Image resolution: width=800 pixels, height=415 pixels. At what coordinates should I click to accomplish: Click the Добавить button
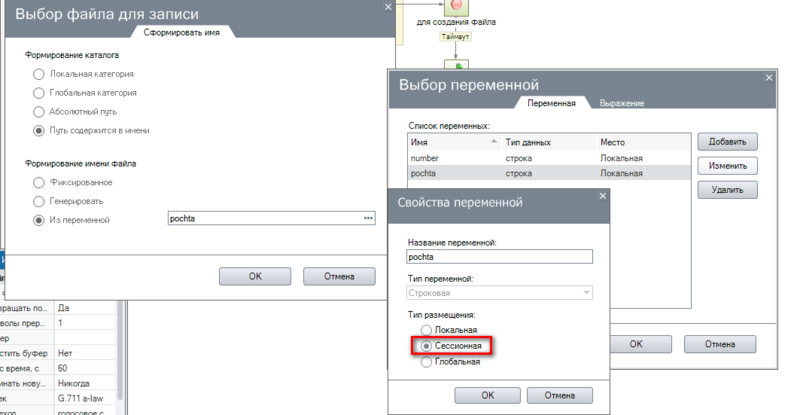point(727,142)
